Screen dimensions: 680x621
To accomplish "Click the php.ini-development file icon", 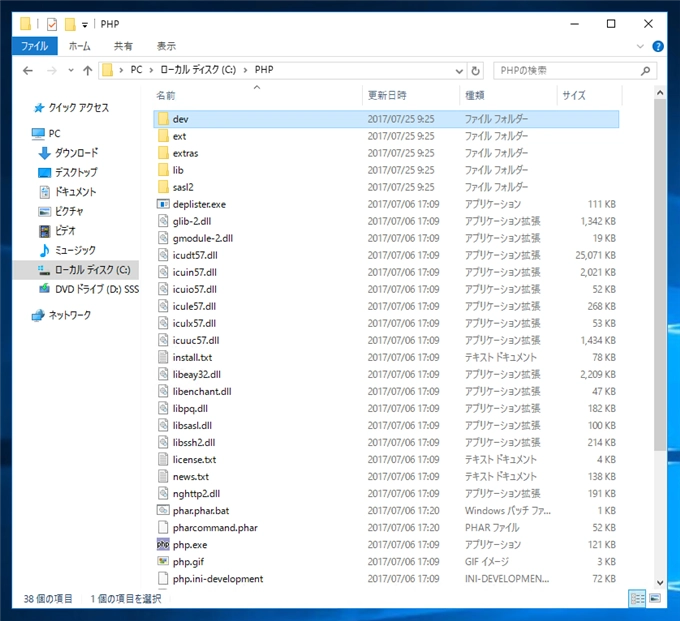I will coord(163,579).
